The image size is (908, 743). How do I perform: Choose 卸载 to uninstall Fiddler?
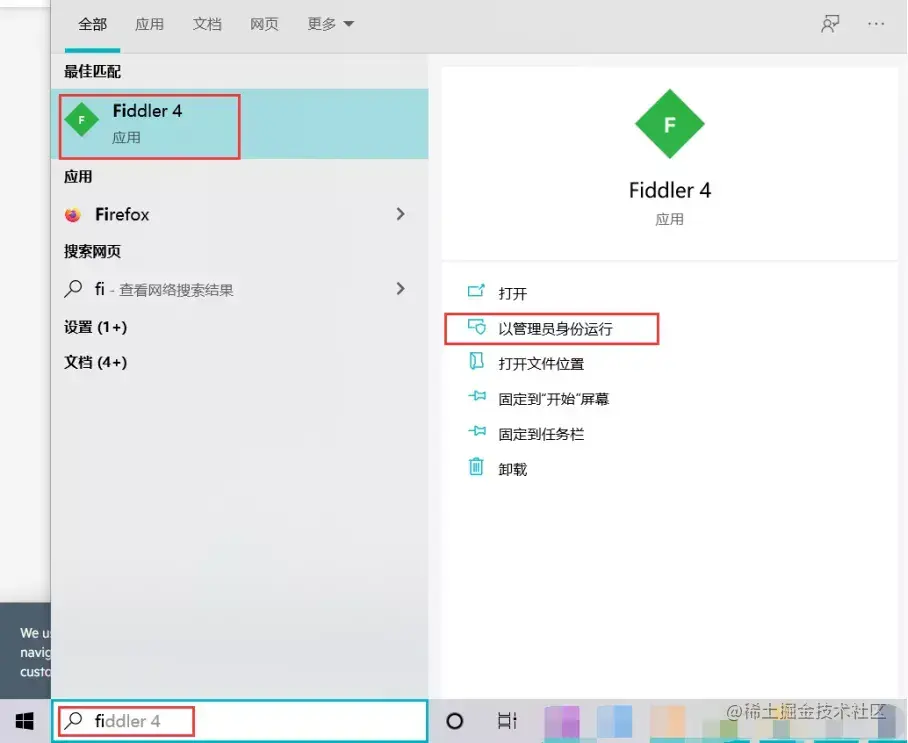512,470
